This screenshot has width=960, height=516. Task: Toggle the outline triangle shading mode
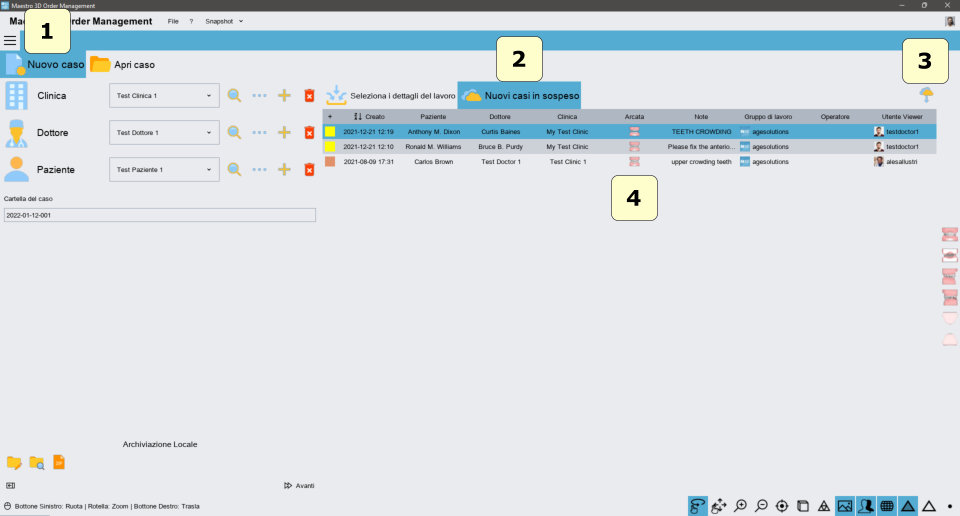pos(929,506)
